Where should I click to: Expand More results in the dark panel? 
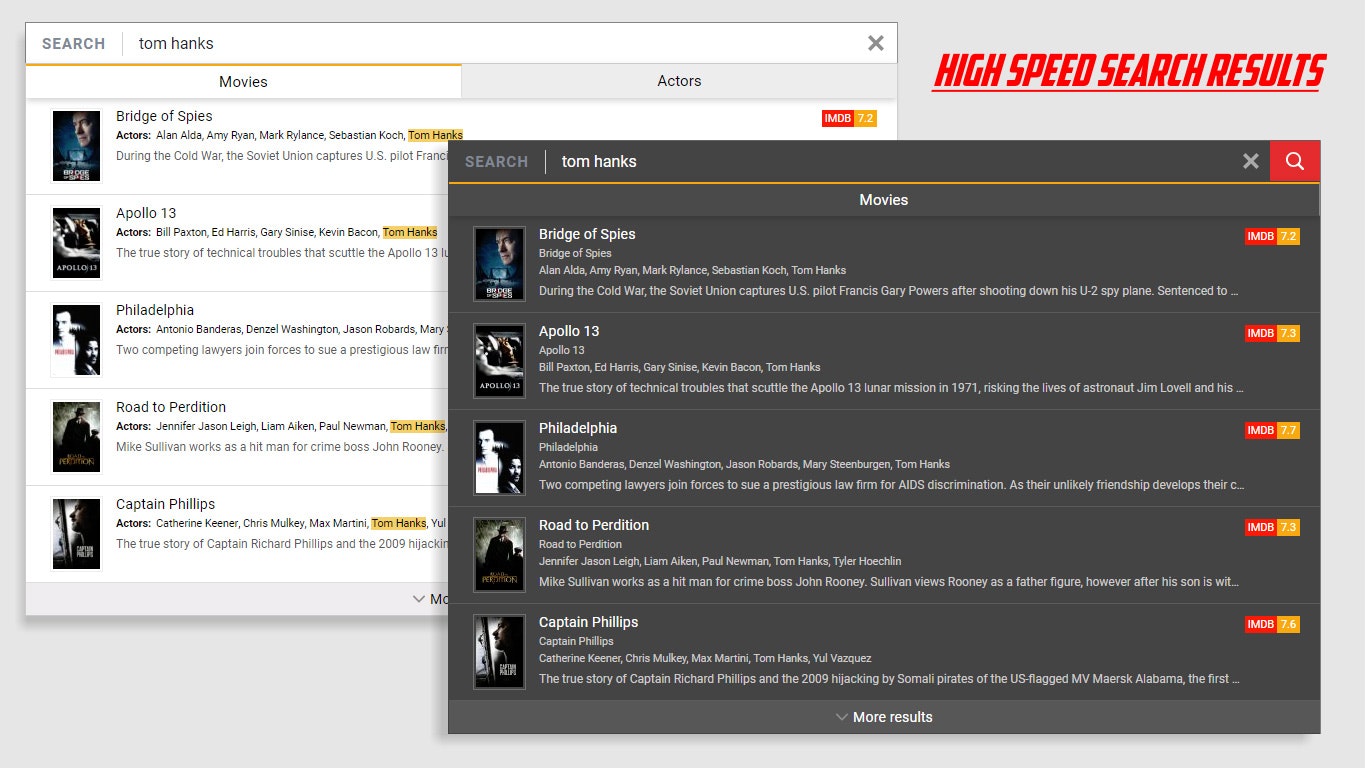click(x=883, y=717)
